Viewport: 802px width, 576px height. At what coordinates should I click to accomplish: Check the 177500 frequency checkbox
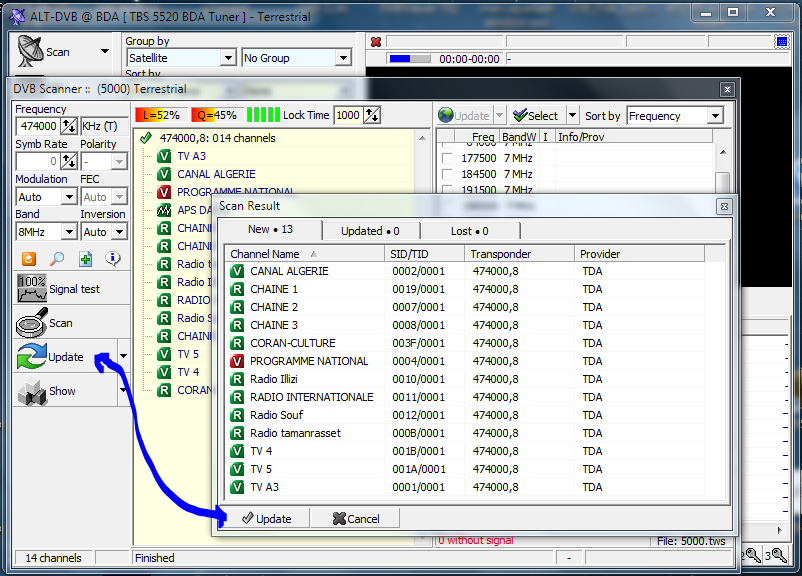coord(447,158)
